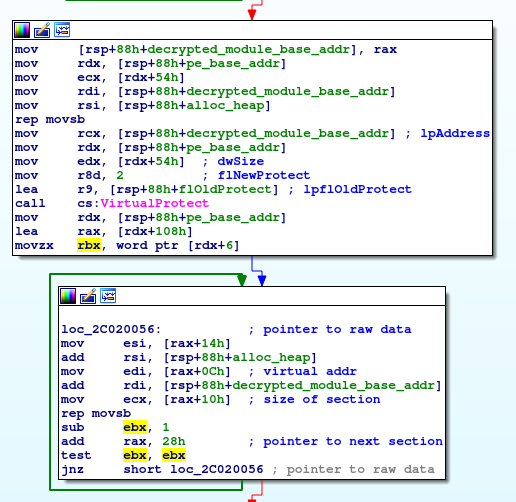
Task: Select the 'rax' operand in the first mov line
Action: click(385, 49)
